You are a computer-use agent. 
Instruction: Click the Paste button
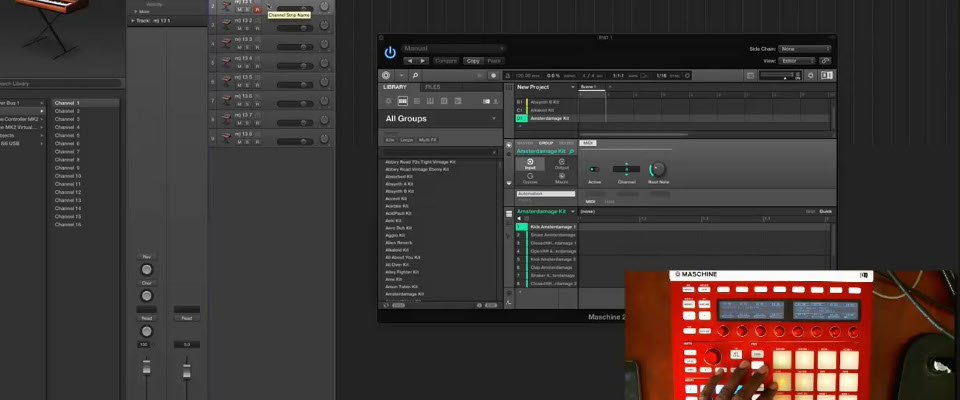[494, 61]
